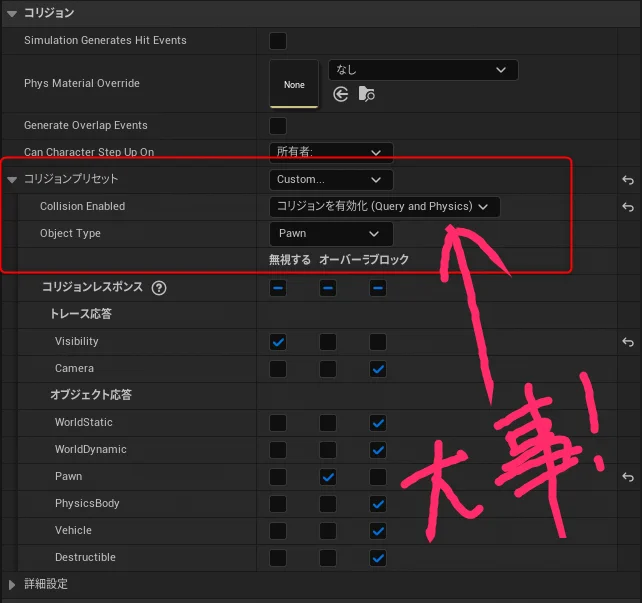Browse to Phys Material in content browser
Screen dimensions: 642x603
[x=366, y=94]
